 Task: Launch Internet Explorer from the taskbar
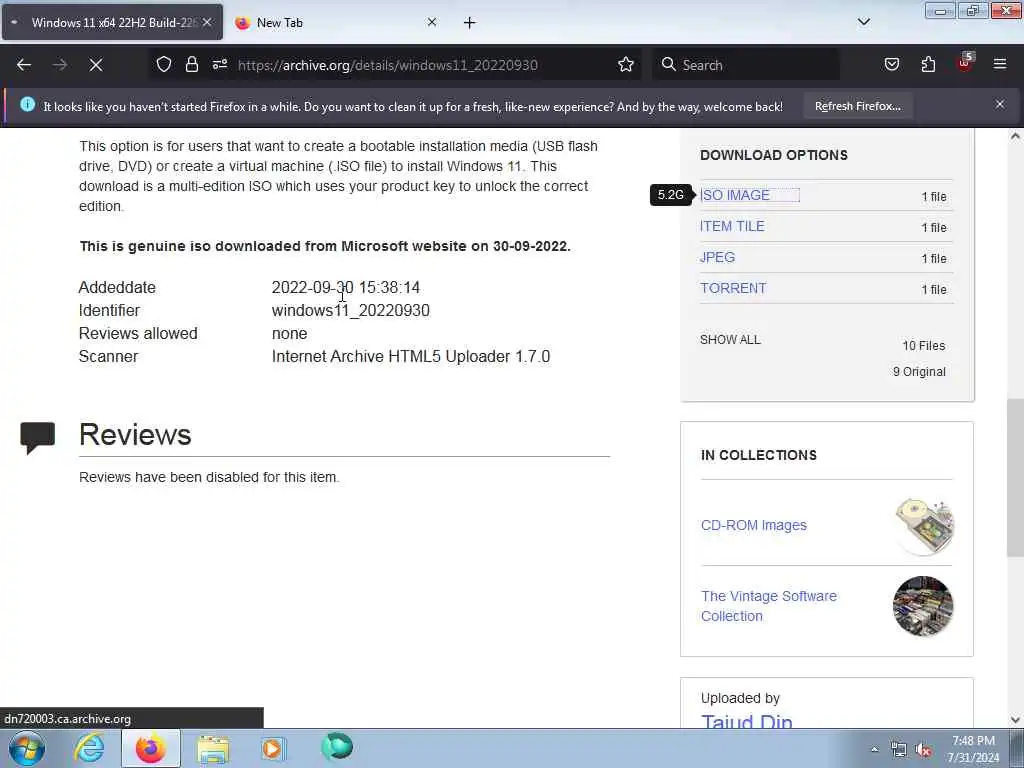89,748
